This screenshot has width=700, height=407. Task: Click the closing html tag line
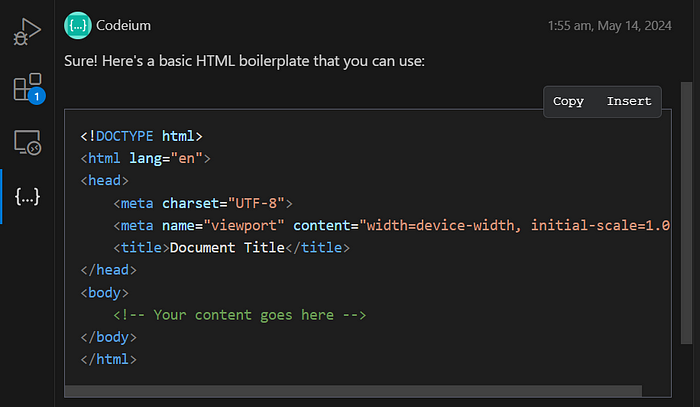click(108, 360)
